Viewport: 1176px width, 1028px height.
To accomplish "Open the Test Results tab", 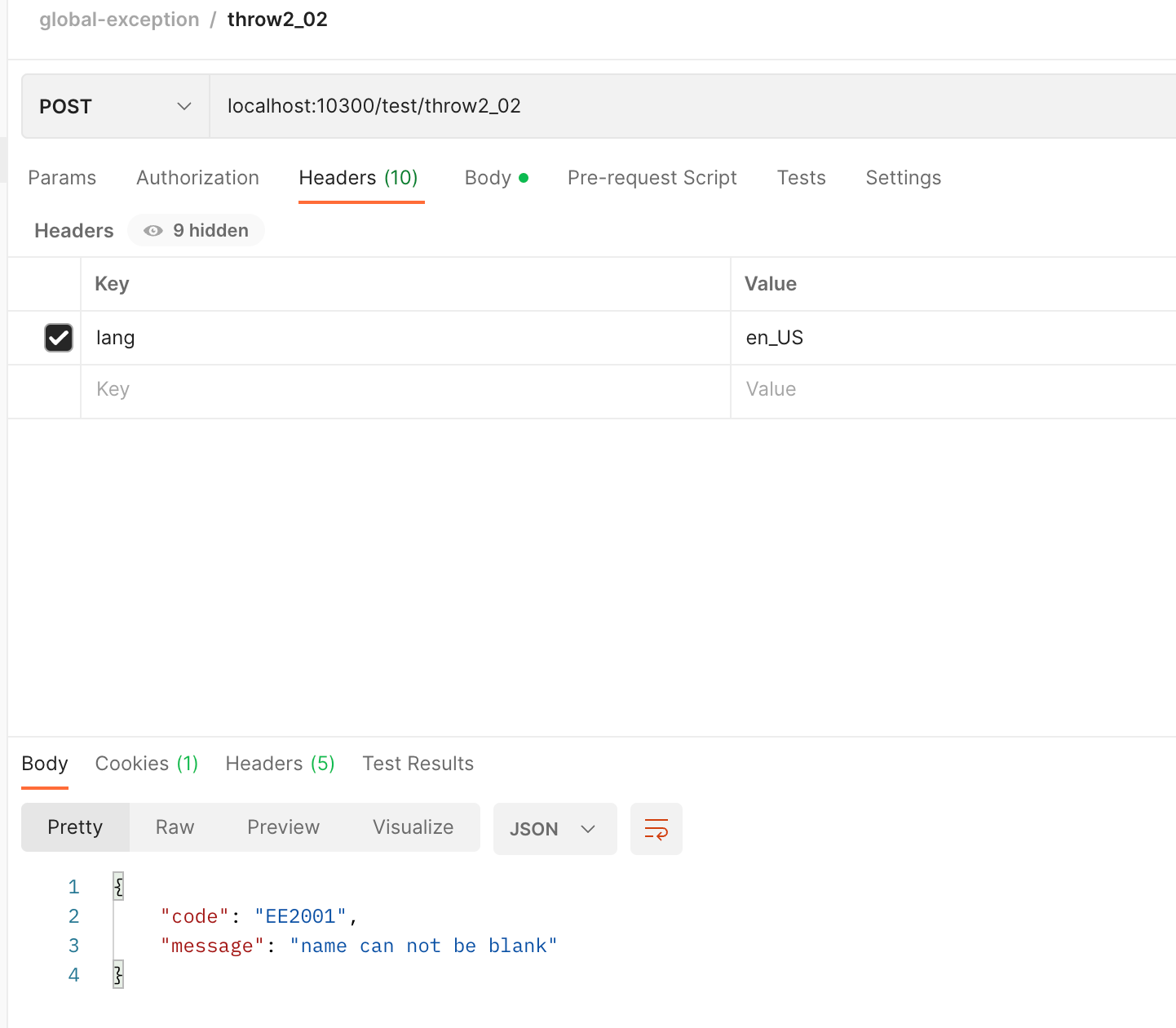I will click(418, 764).
